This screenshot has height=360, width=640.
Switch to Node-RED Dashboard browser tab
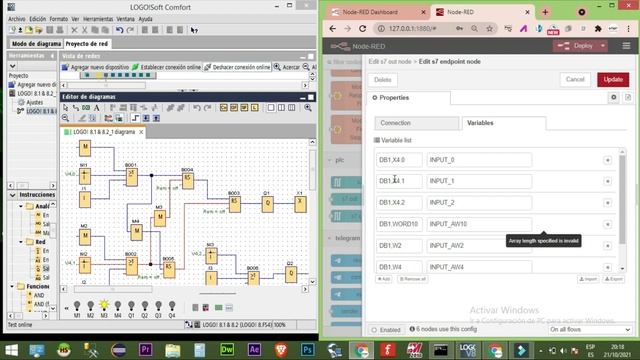click(x=370, y=12)
